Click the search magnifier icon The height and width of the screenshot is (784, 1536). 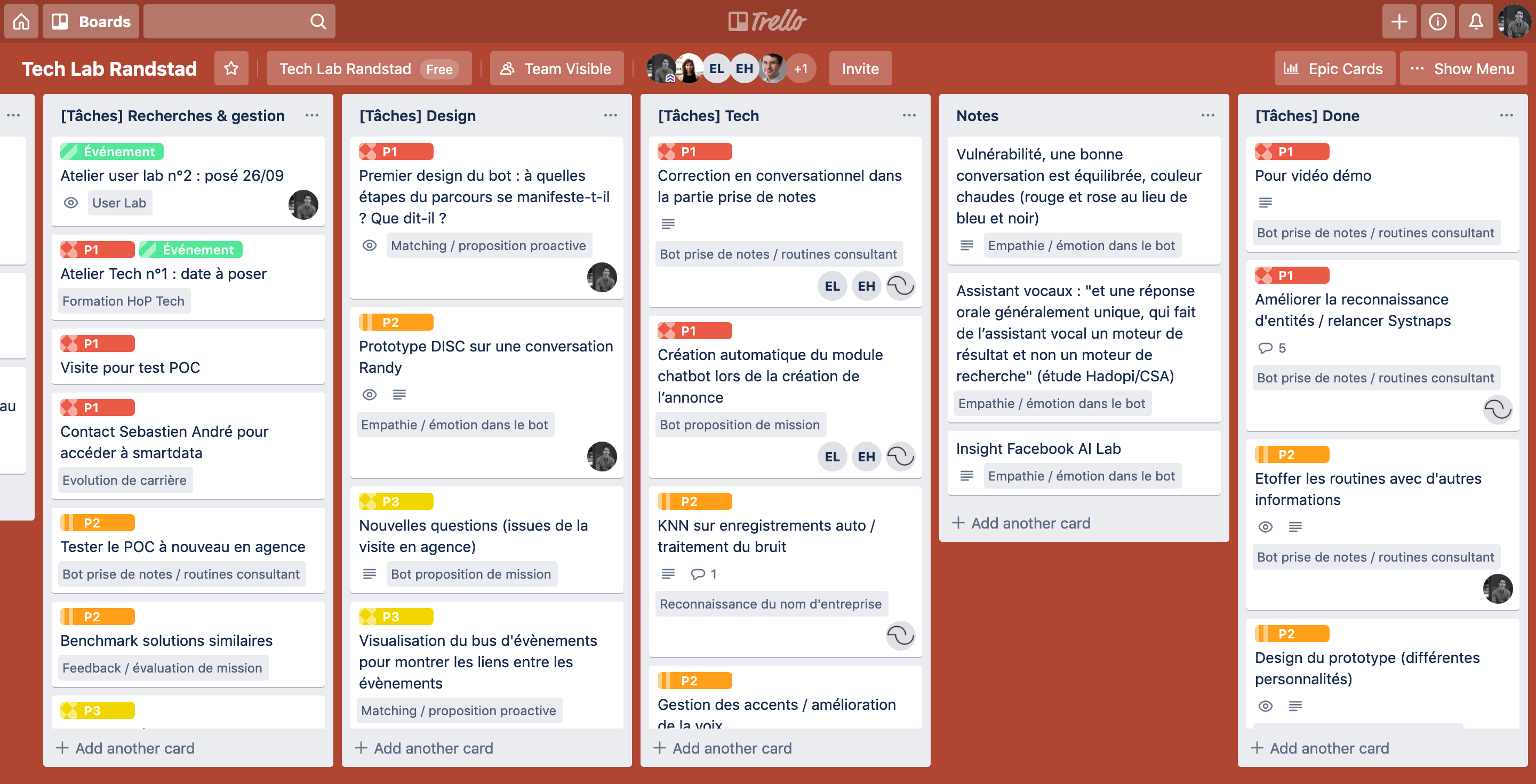(x=318, y=21)
